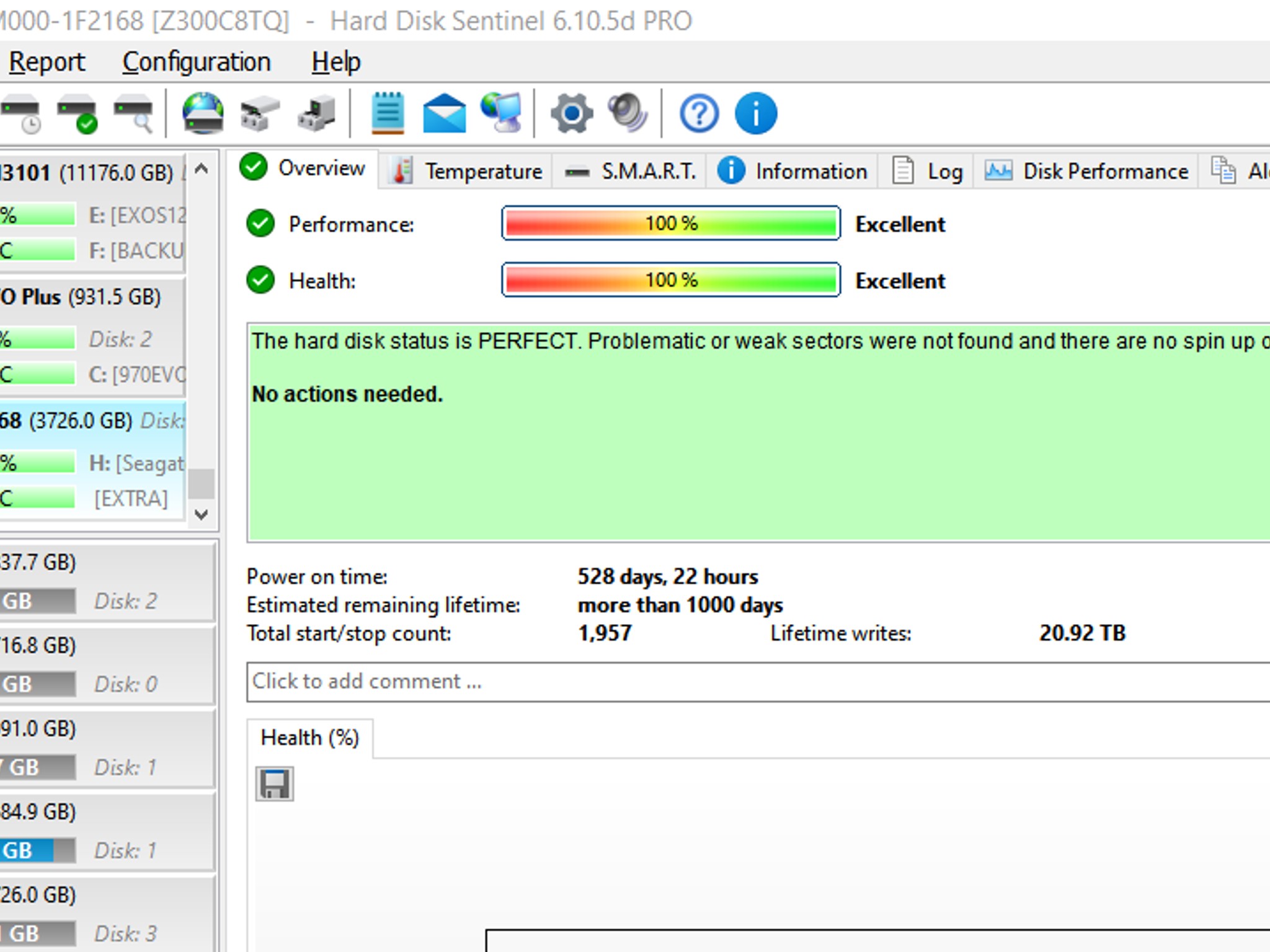This screenshot has width=1270, height=952.
Task: Click the blue info about icon
Action: 755,113
